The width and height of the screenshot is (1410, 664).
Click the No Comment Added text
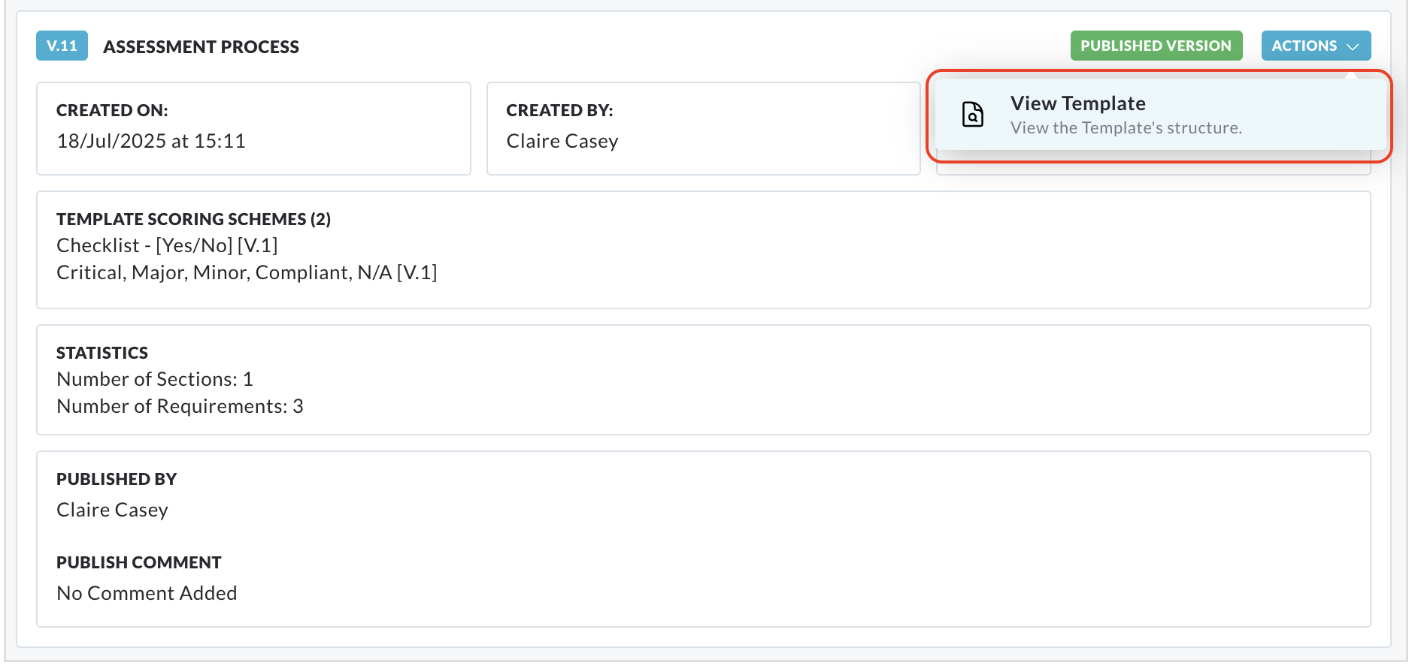tap(147, 593)
